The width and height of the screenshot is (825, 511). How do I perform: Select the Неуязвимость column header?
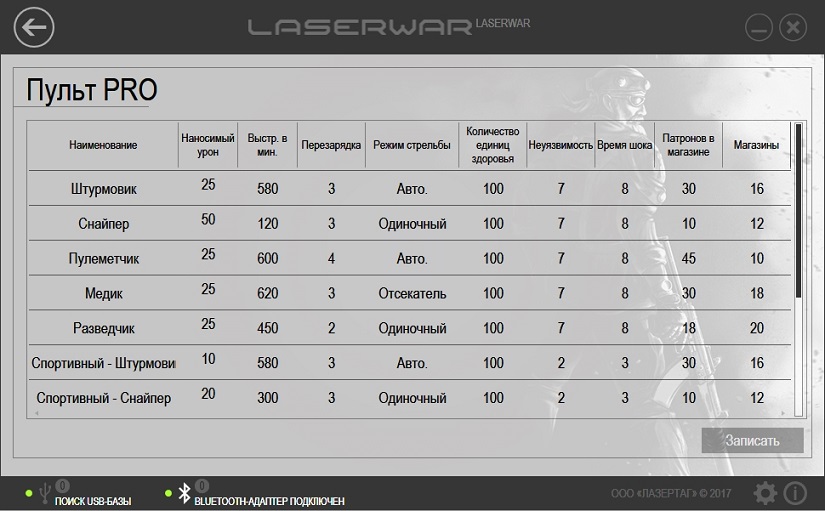click(x=561, y=145)
